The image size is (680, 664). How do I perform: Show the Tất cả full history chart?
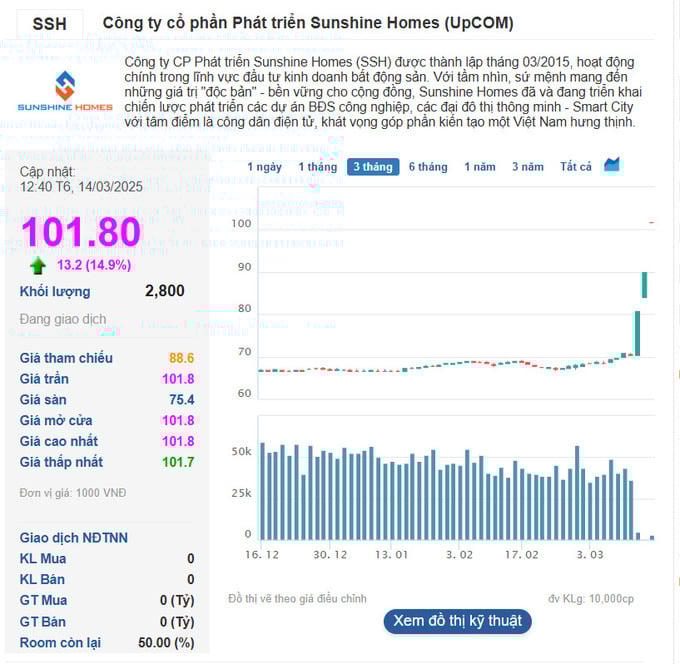pyautogui.click(x=575, y=167)
